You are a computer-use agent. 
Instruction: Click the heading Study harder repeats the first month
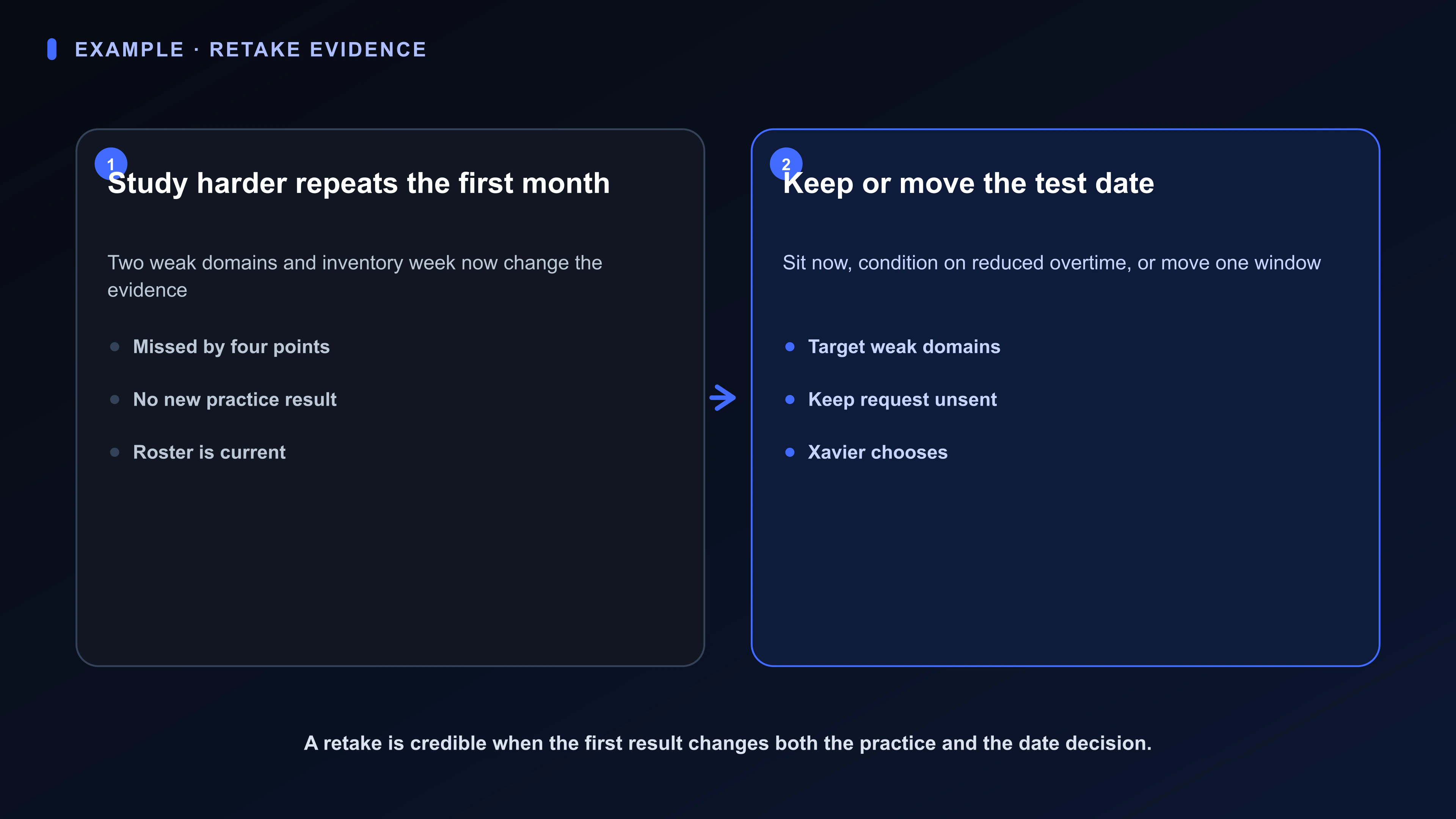(359, 183)
